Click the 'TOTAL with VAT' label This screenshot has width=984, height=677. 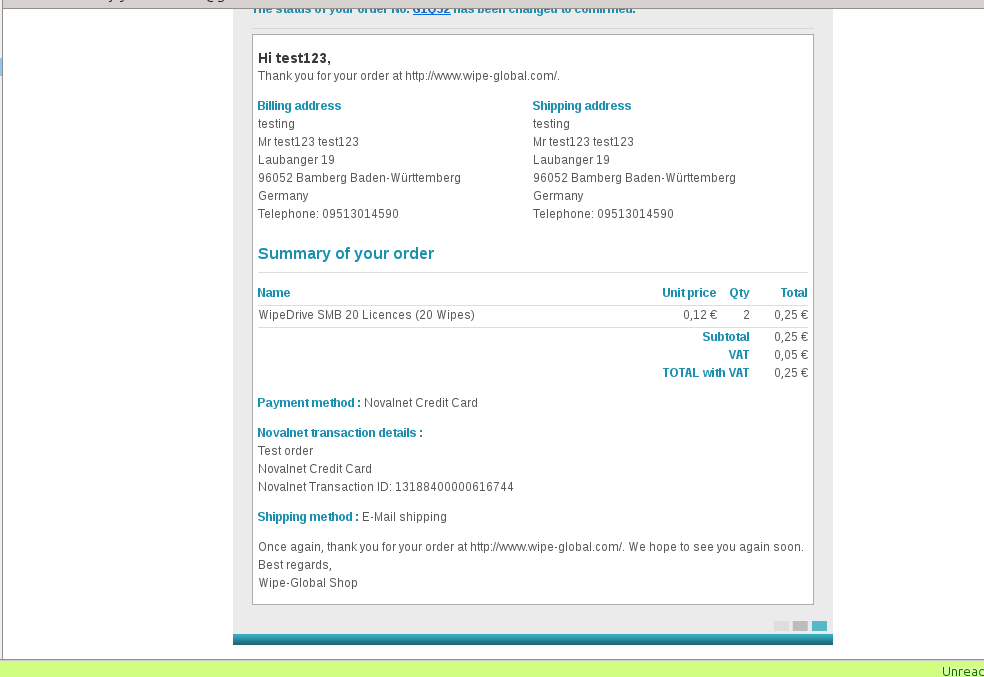click(706, 373)
